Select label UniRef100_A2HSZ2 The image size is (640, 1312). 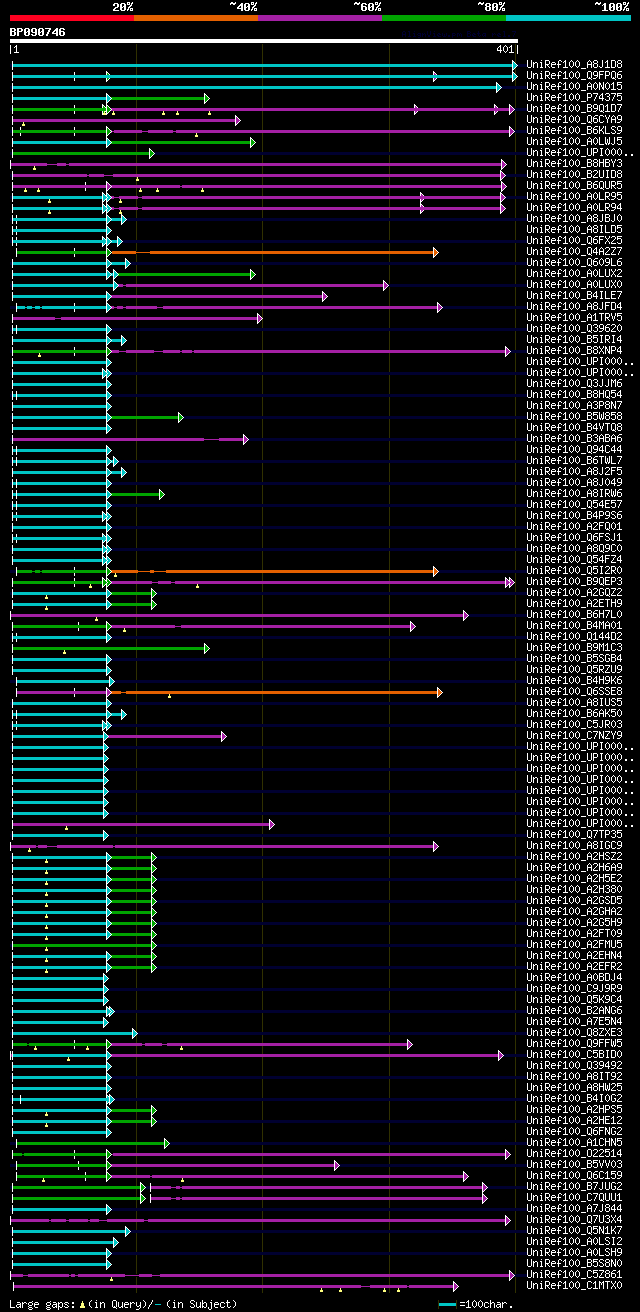(x=574, y=856)
